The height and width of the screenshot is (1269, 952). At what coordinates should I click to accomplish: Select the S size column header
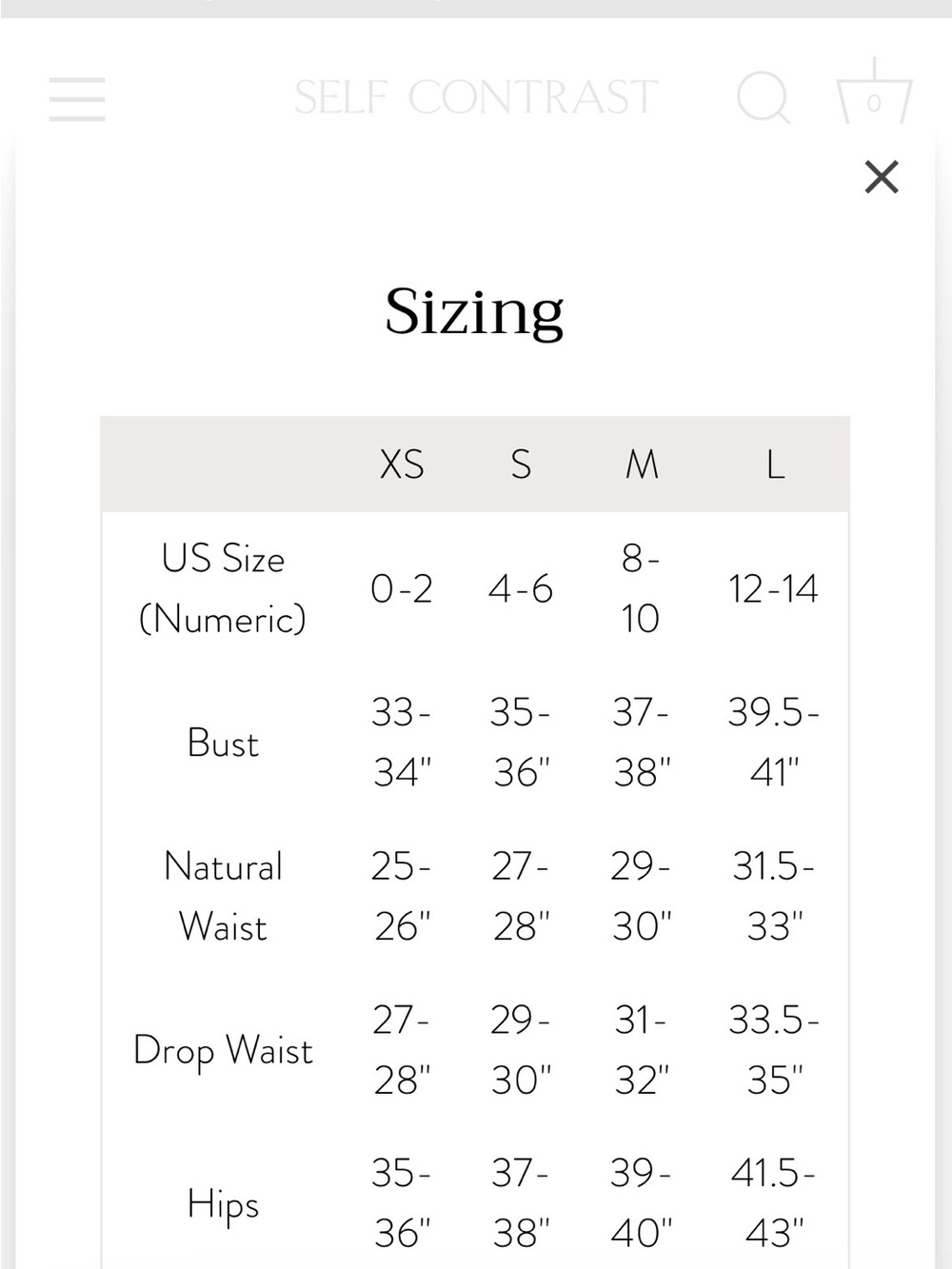[521, 465]
